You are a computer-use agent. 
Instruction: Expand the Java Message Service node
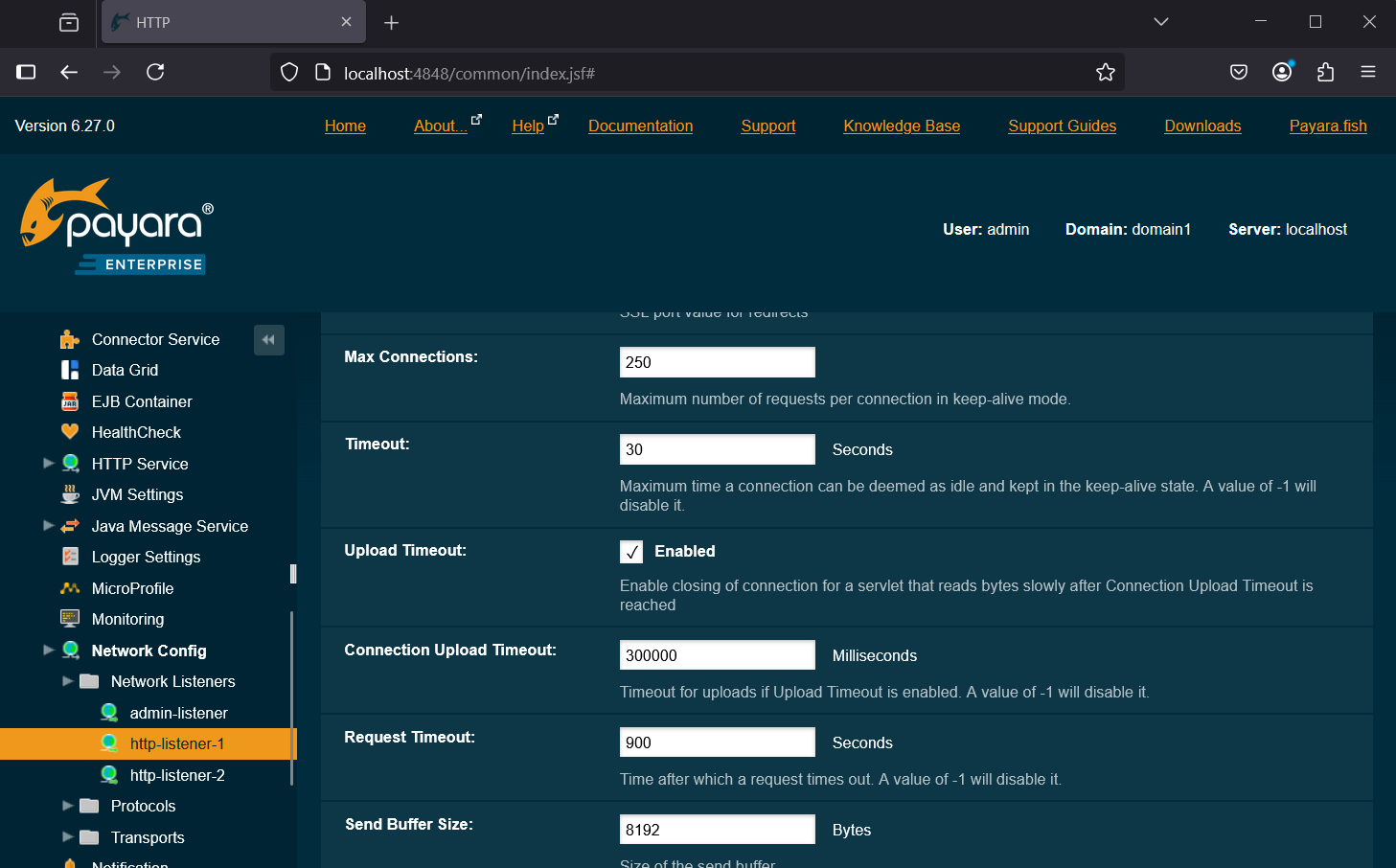(x=49, y=525)
